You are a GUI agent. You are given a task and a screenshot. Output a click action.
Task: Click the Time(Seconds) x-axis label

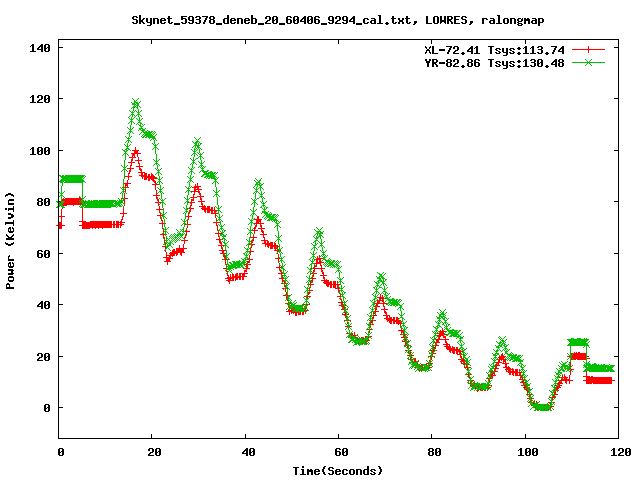click(x=338, y=471)
